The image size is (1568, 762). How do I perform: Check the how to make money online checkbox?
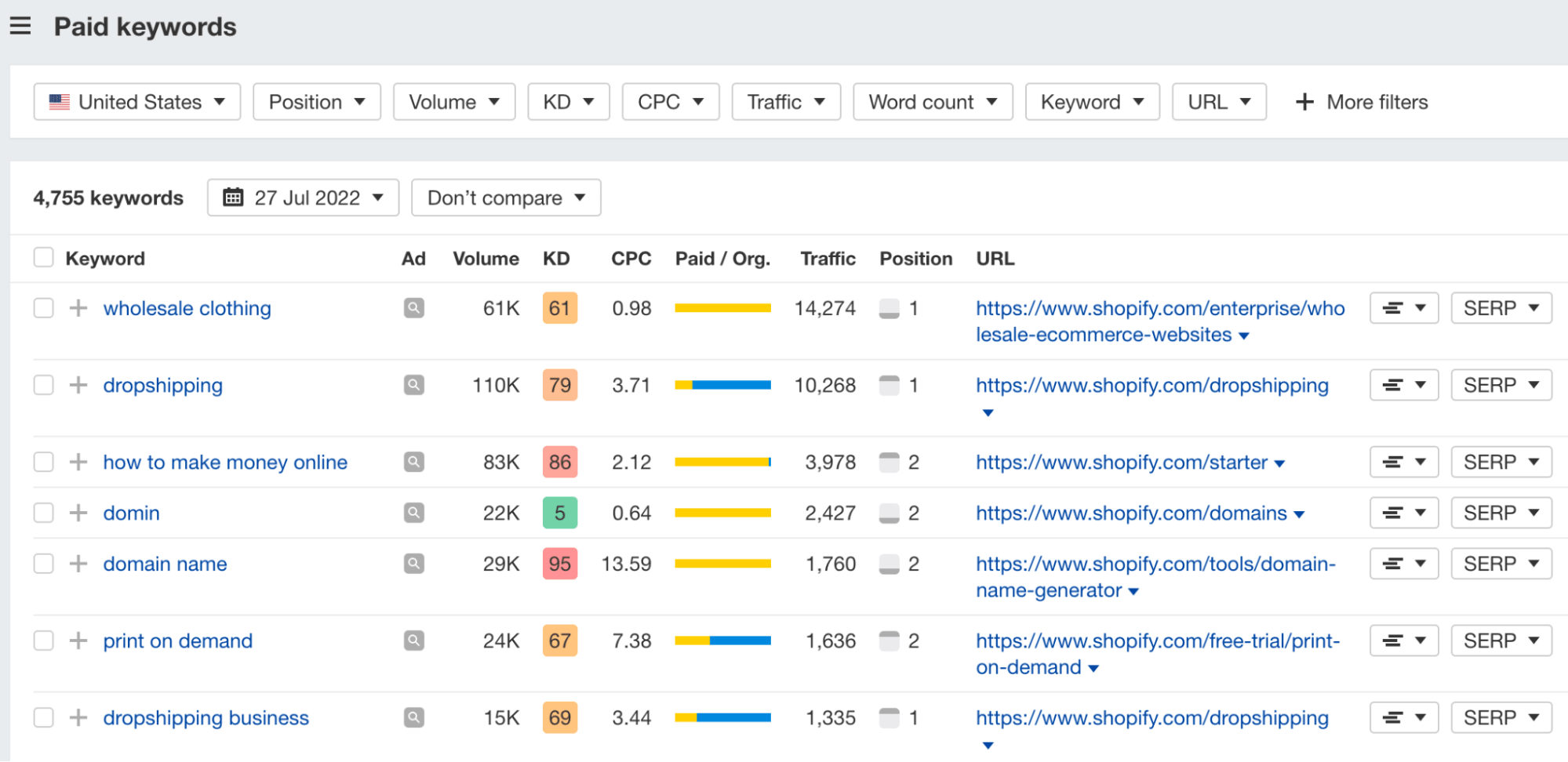point(44,462)
